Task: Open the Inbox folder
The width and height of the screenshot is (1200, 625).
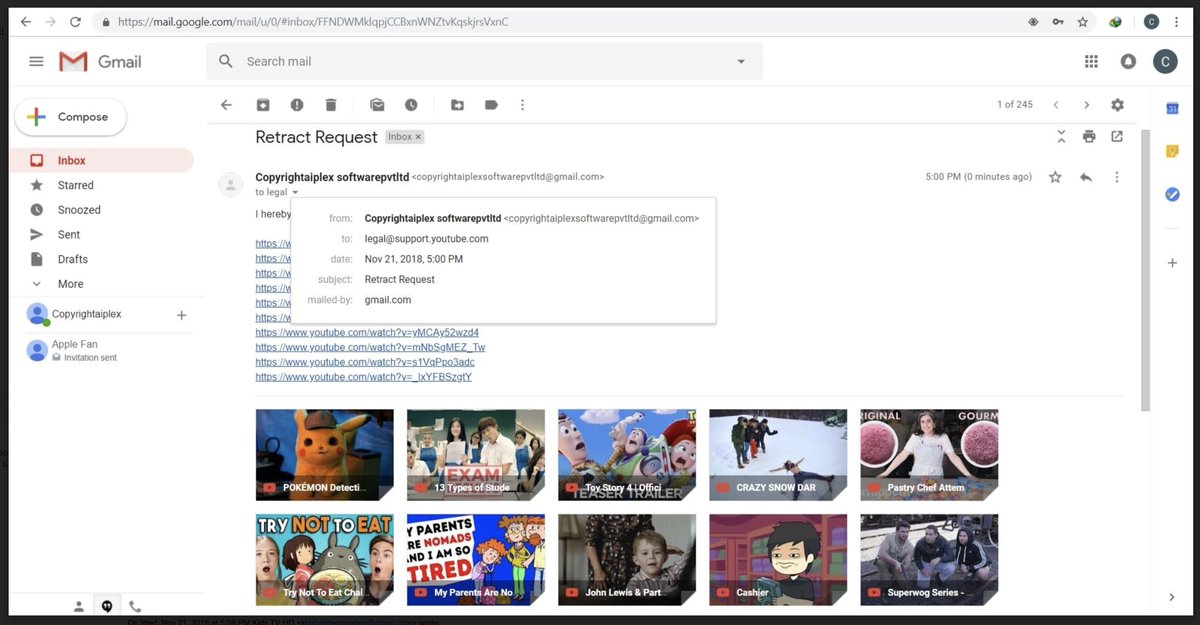Action: (x=100, y=160)
